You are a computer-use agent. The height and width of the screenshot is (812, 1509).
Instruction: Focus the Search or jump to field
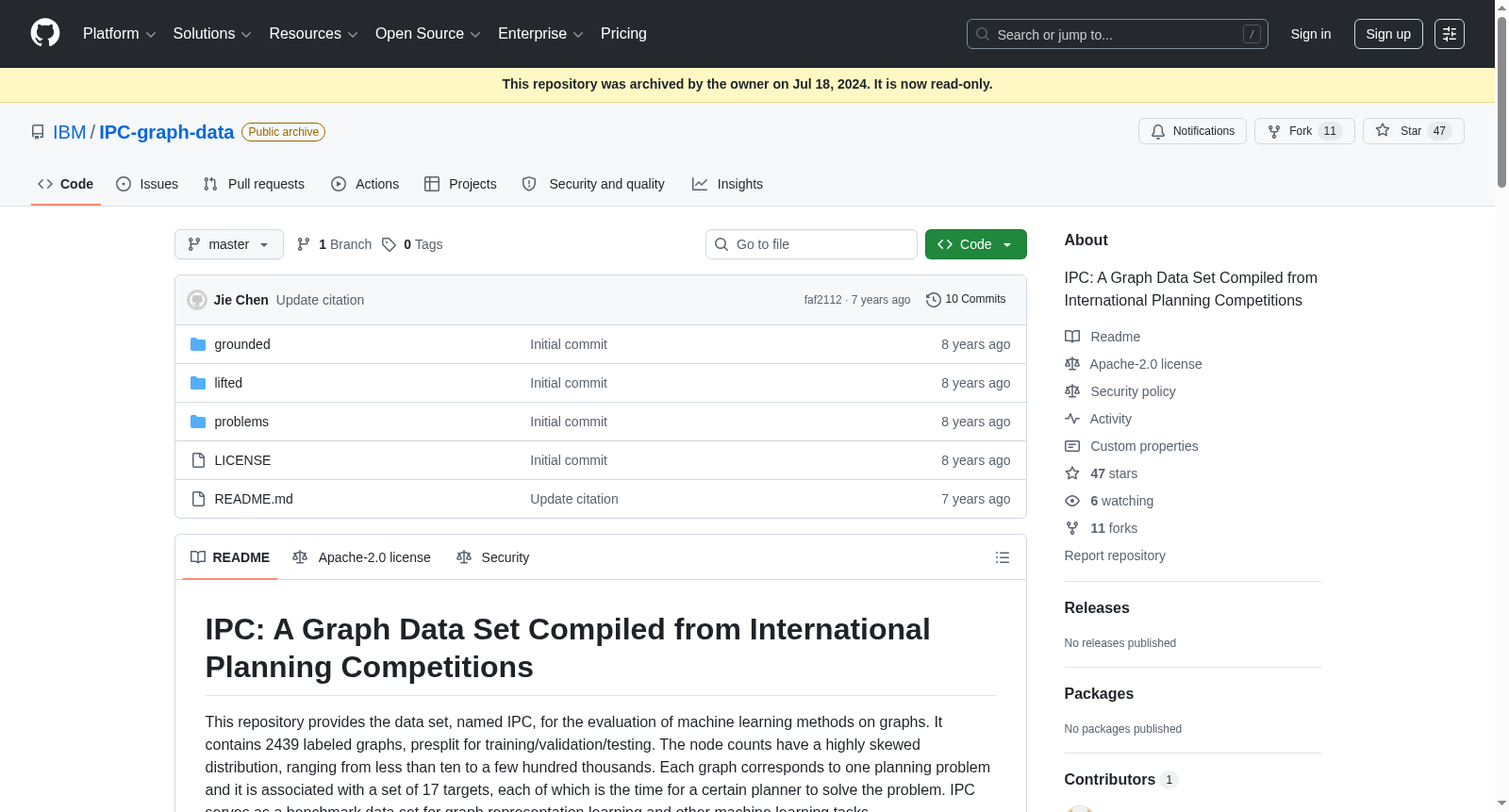point(1118,34)
